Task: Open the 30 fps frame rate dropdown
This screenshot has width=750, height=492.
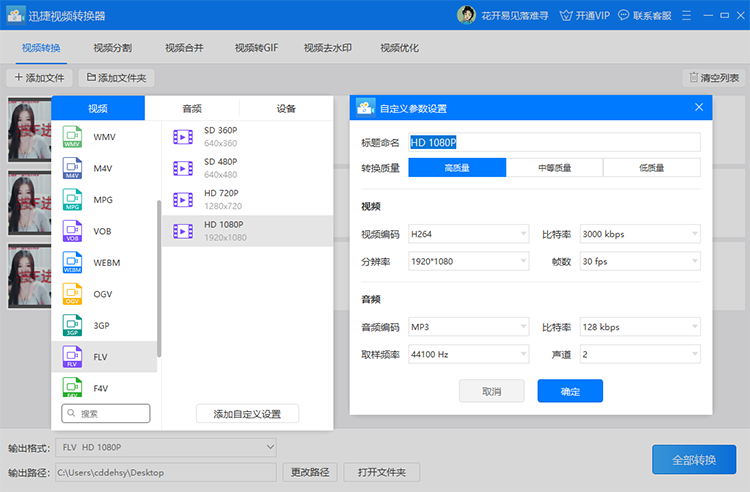Action: (x=640, y=261)
